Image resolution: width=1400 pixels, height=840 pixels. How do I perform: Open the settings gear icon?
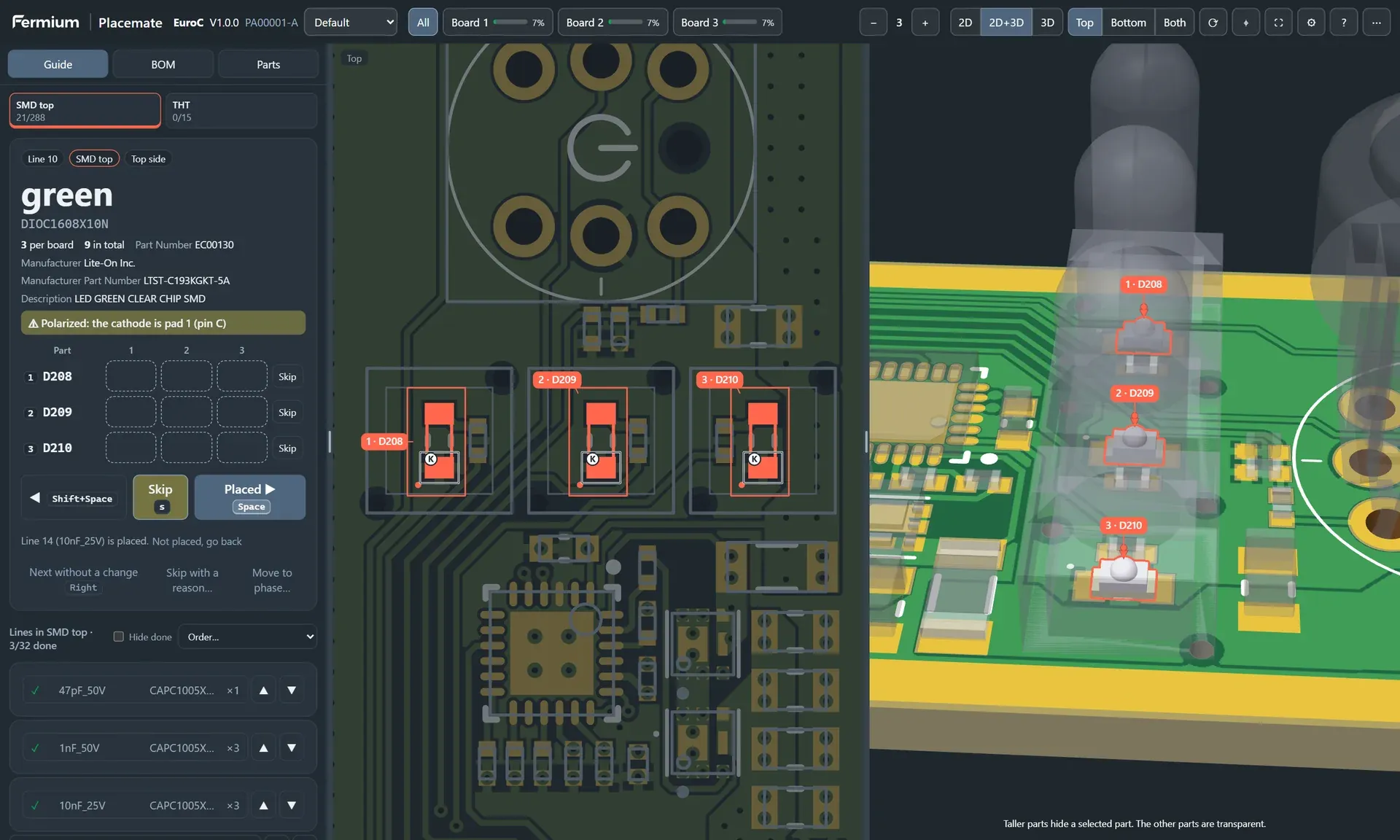tap(1311, 23)
